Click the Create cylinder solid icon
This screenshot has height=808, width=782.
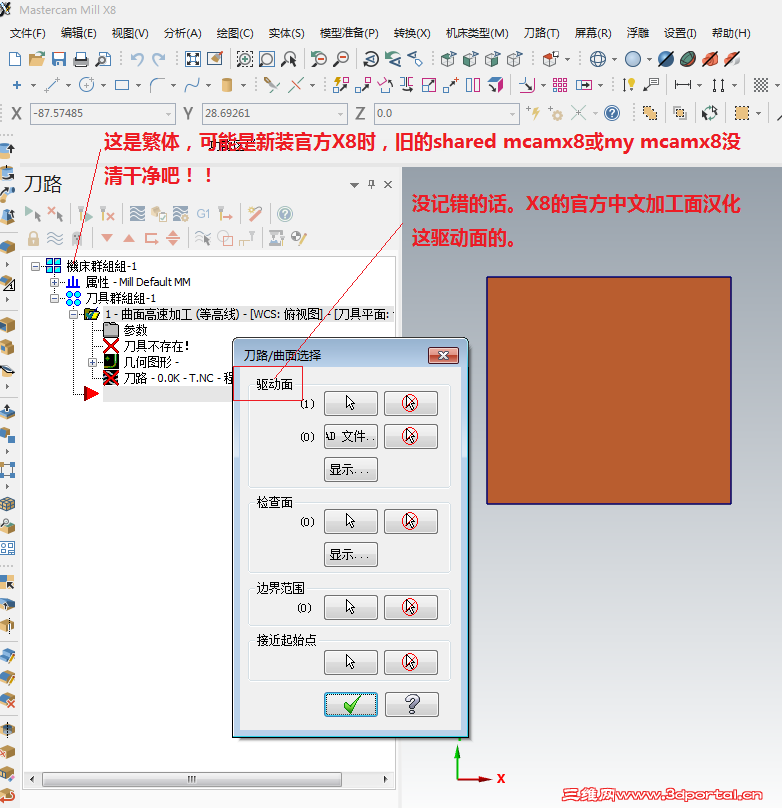227,85
